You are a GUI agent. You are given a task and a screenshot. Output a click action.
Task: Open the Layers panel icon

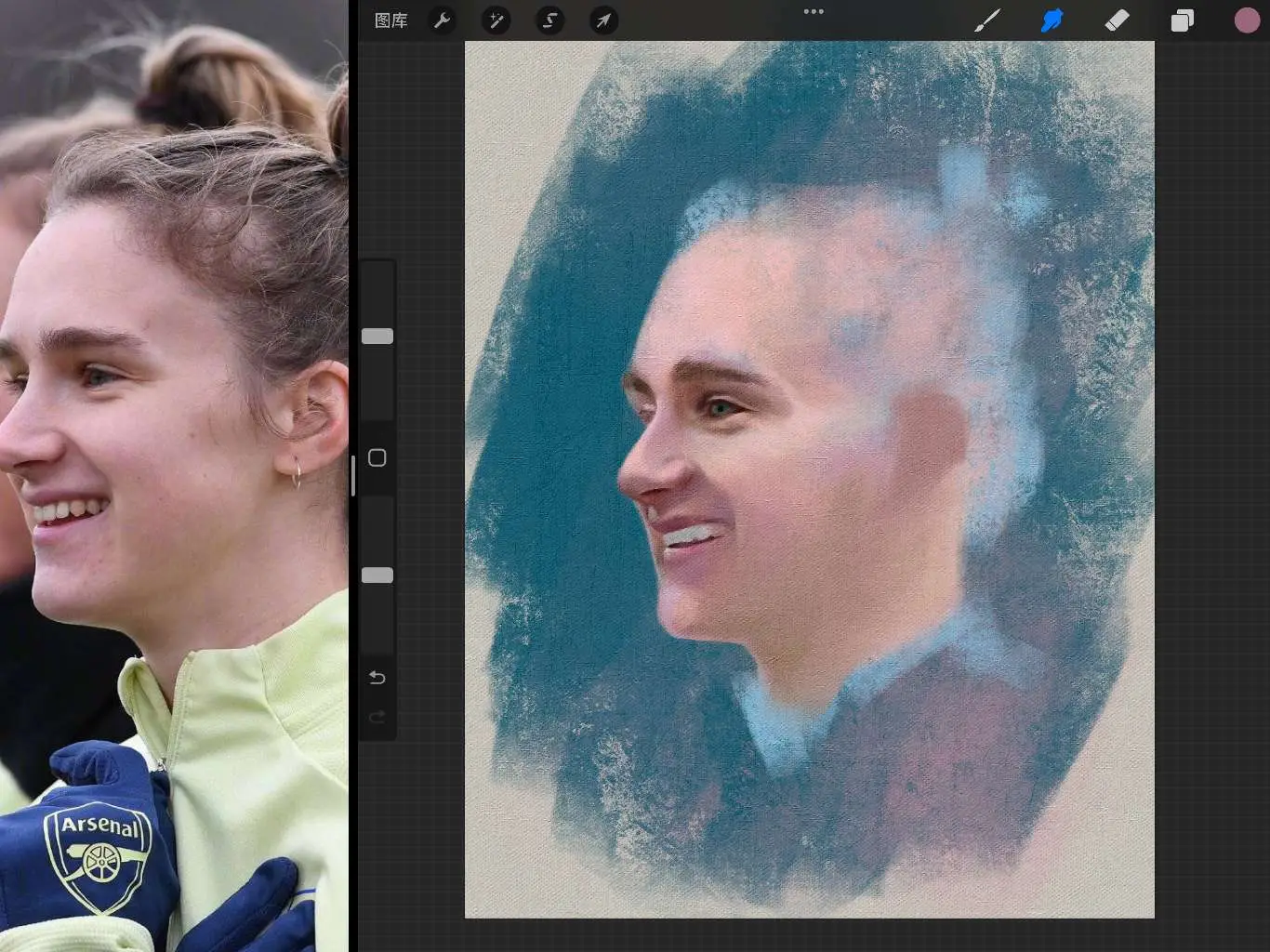coord(1182,20)
